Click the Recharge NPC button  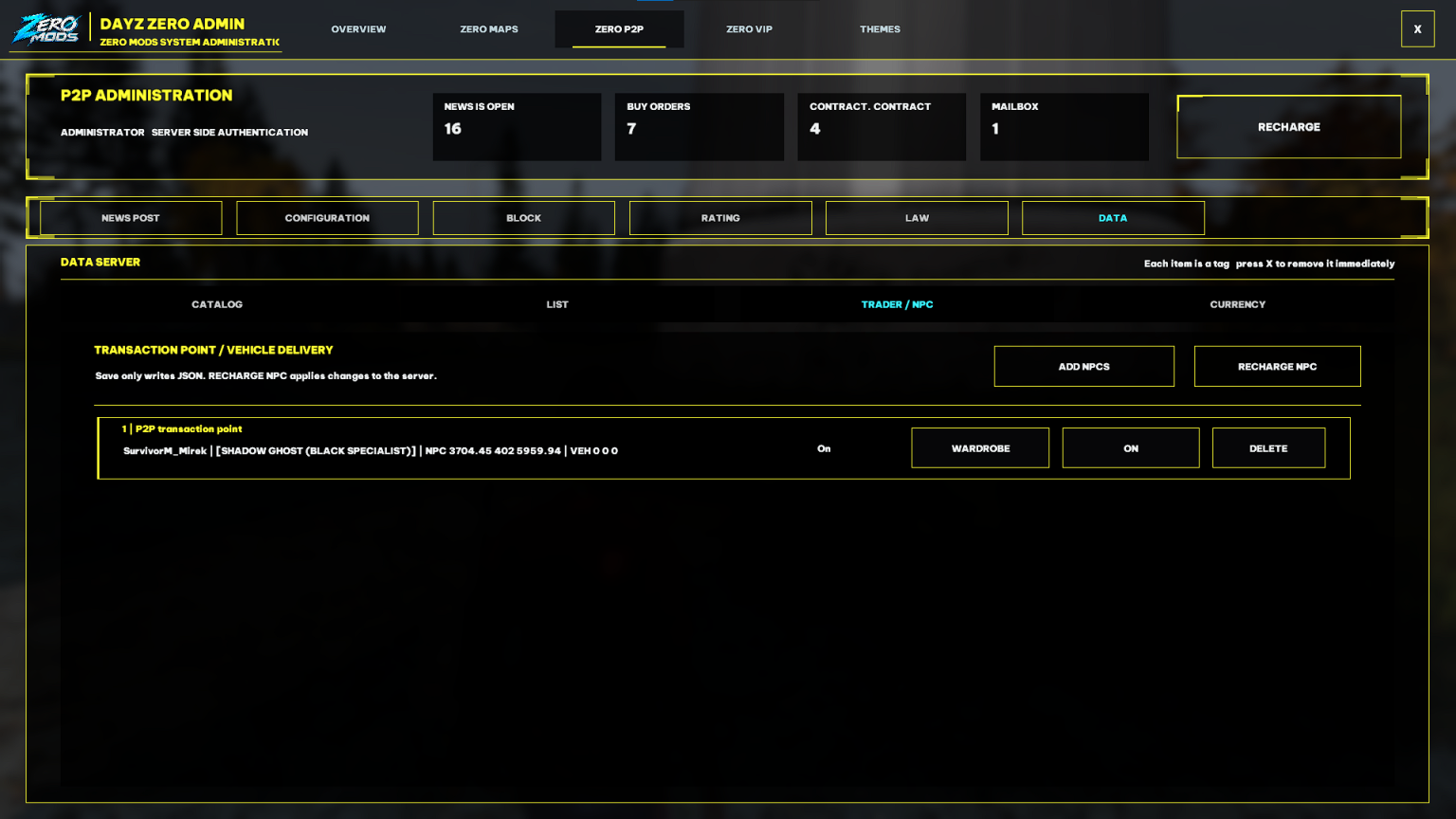(1277, 367)
